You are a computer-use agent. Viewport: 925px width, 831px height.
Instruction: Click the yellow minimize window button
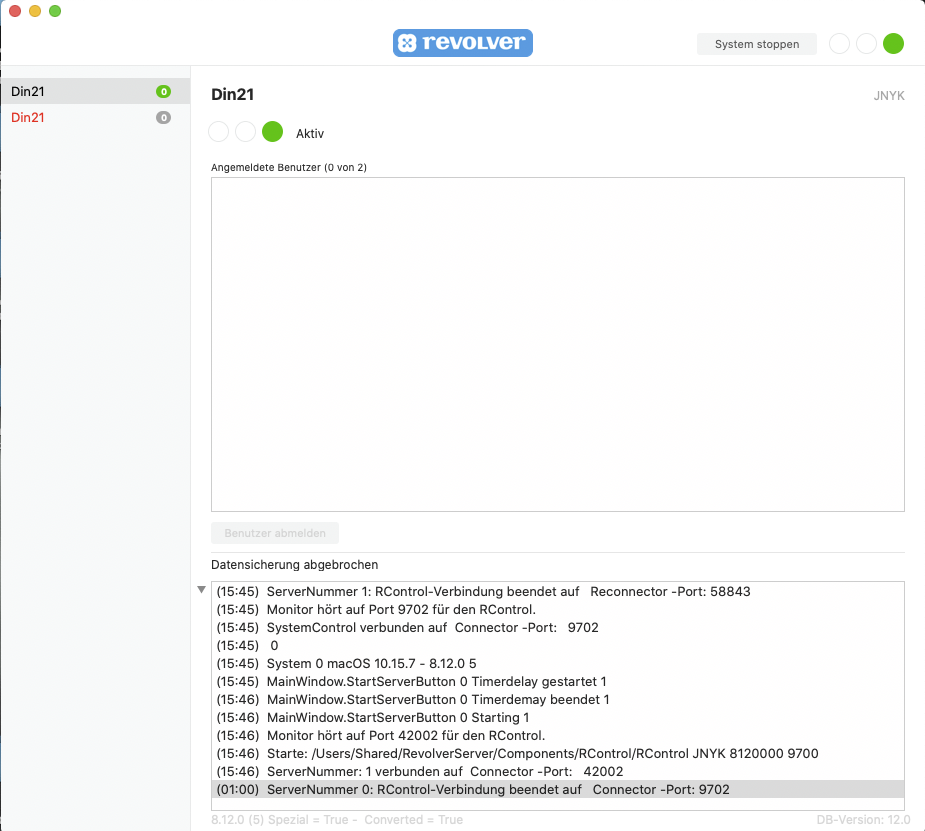point(35,11)
